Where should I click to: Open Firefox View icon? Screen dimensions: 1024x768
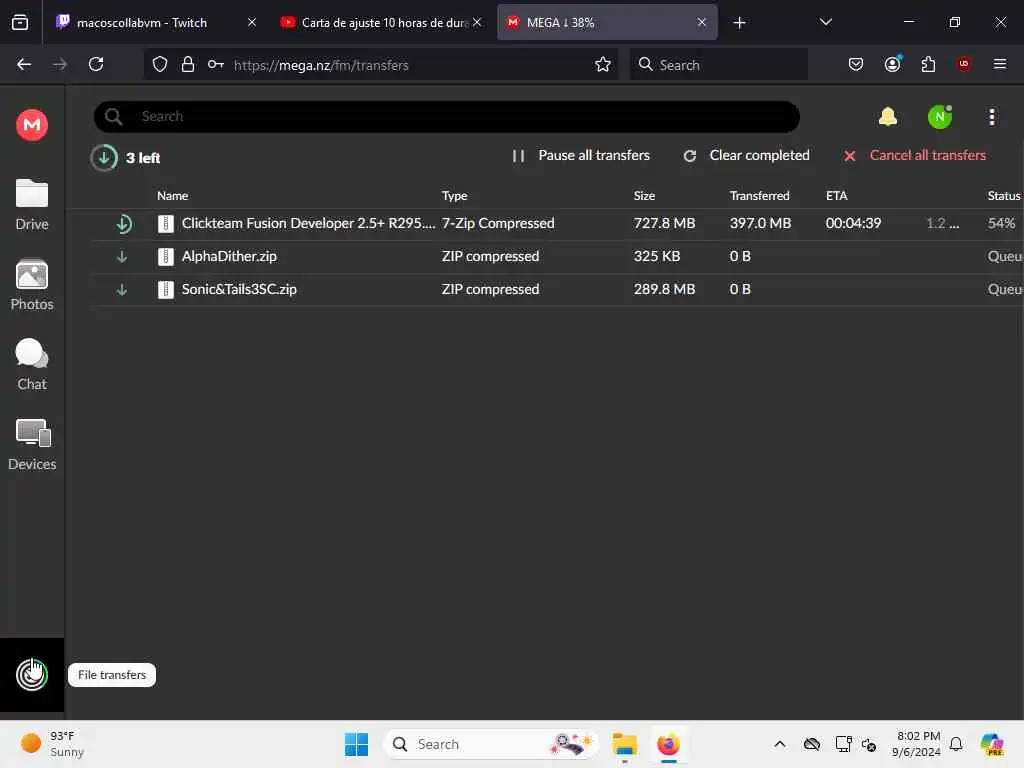20,22
